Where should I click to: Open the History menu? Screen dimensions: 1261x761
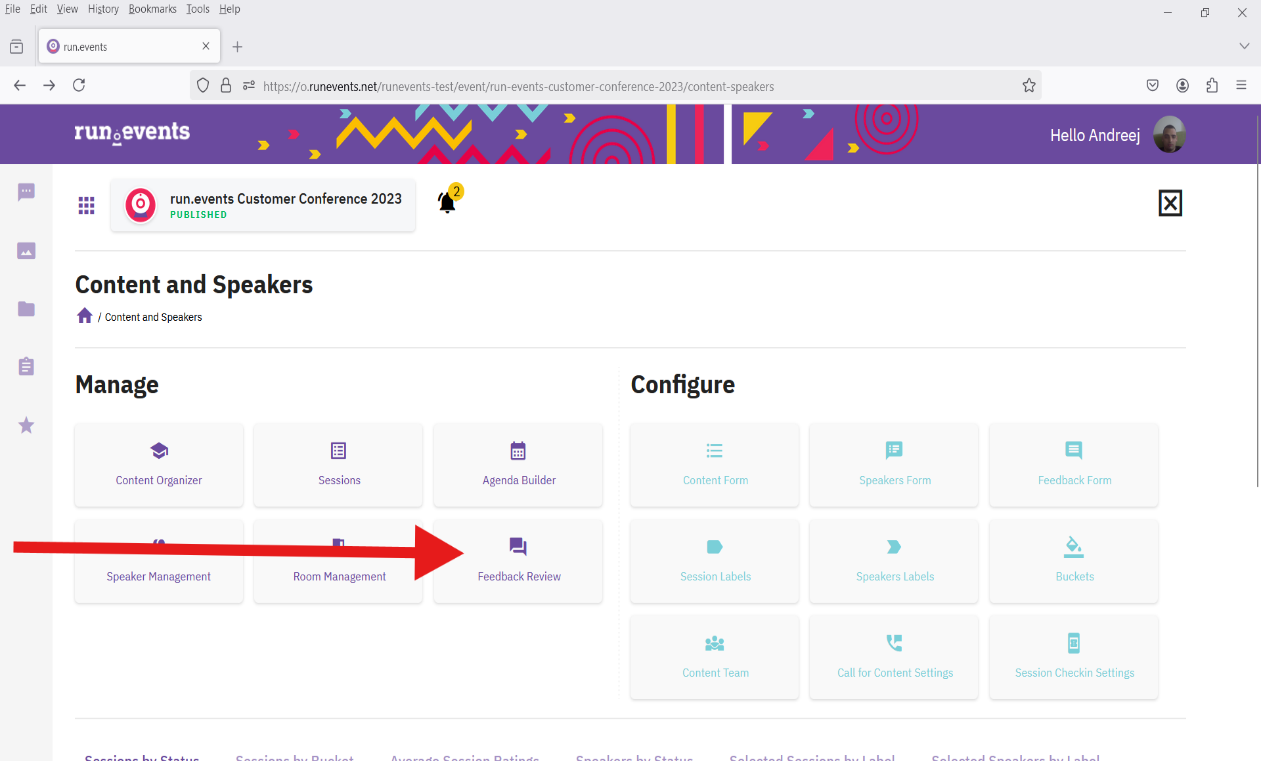click(103, 9)
